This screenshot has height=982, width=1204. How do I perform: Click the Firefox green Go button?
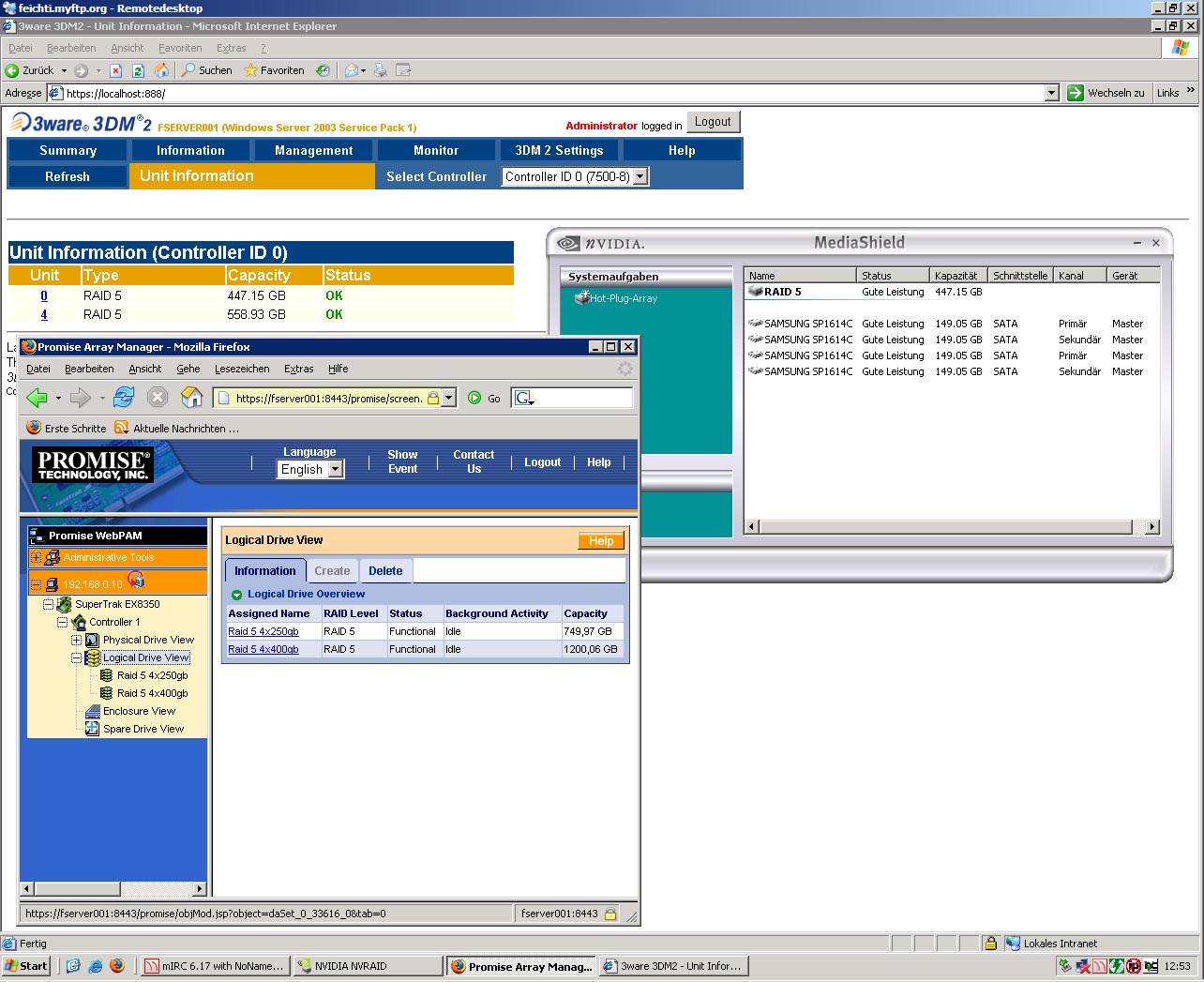point(484,399)
